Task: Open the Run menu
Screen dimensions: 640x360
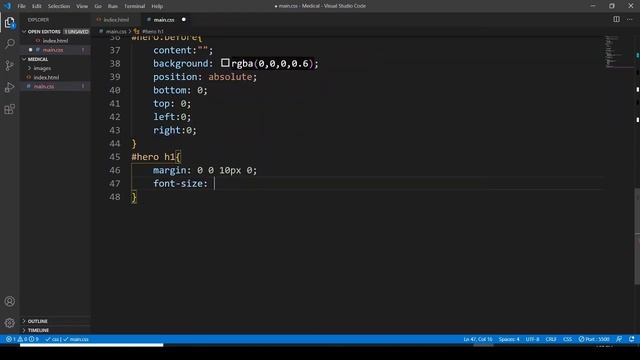Action: pyautogui.click(x=113, y=6)
